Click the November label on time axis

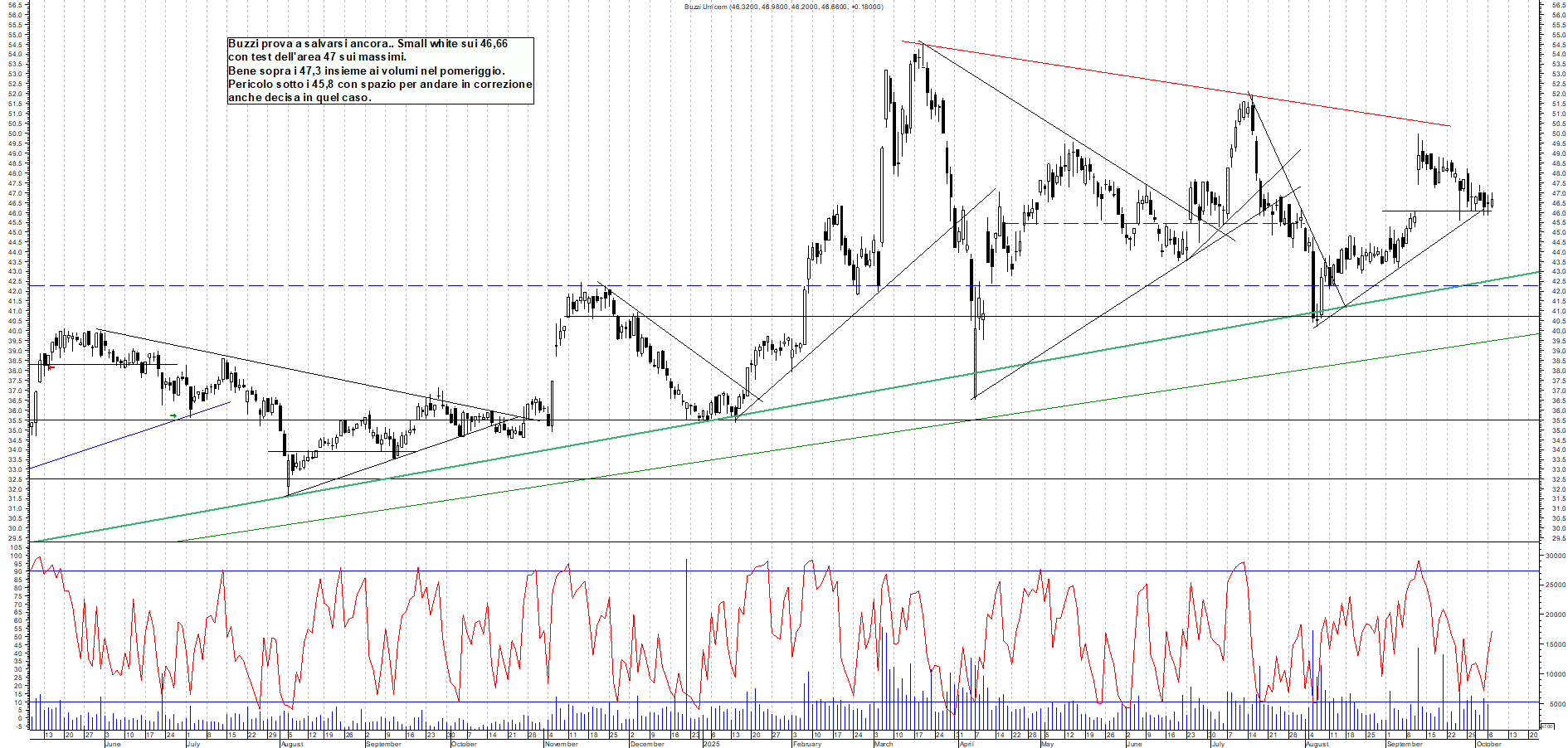click(562, 744)
